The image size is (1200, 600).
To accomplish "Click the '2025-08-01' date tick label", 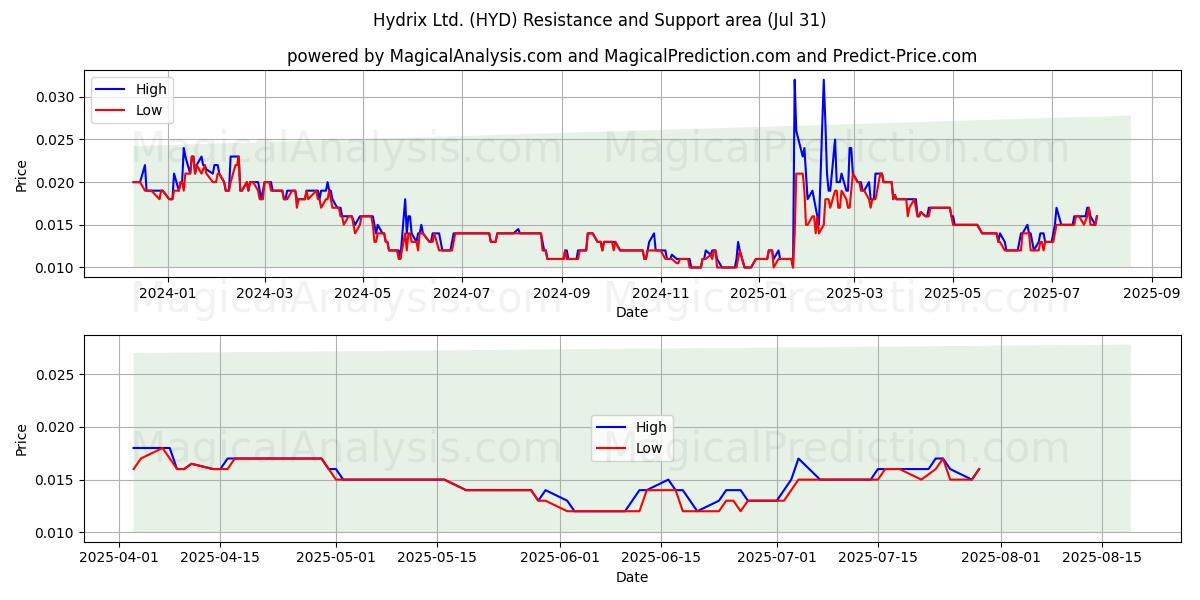I will (1001, 559).
